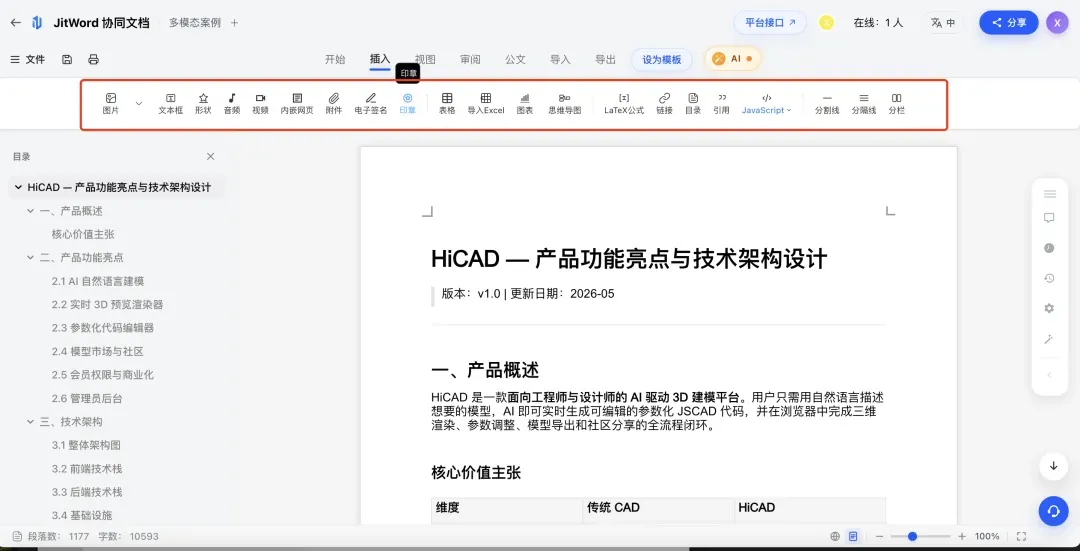Add an 电子签名 electronic signature
The height and width of the screenshot is (551, 1080).
371,103
